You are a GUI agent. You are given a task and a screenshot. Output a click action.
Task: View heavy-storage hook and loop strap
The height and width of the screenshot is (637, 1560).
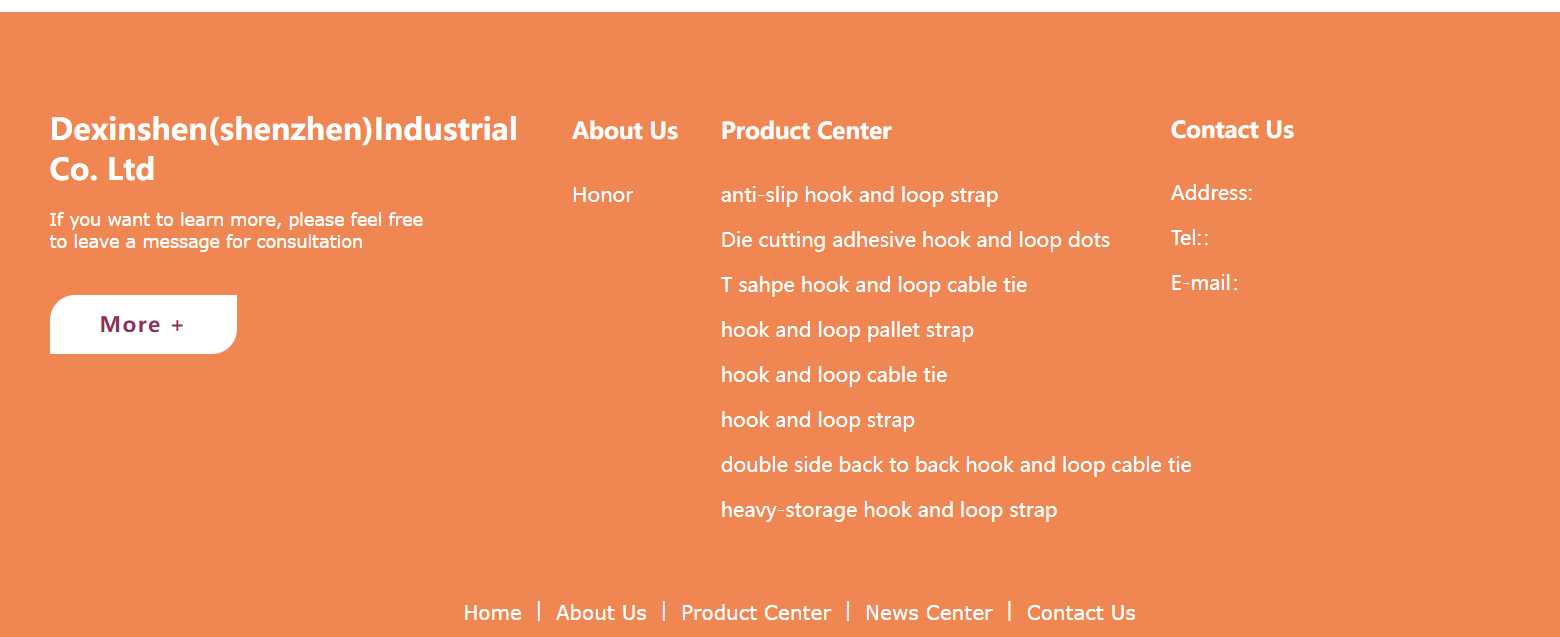click(x=889, y=510)
